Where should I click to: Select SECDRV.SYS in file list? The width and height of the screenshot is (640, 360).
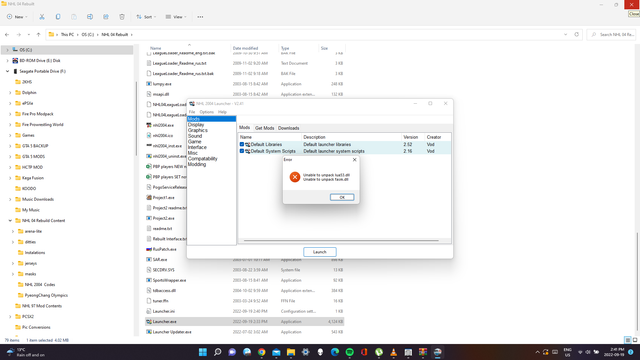[x=244, y=270]
